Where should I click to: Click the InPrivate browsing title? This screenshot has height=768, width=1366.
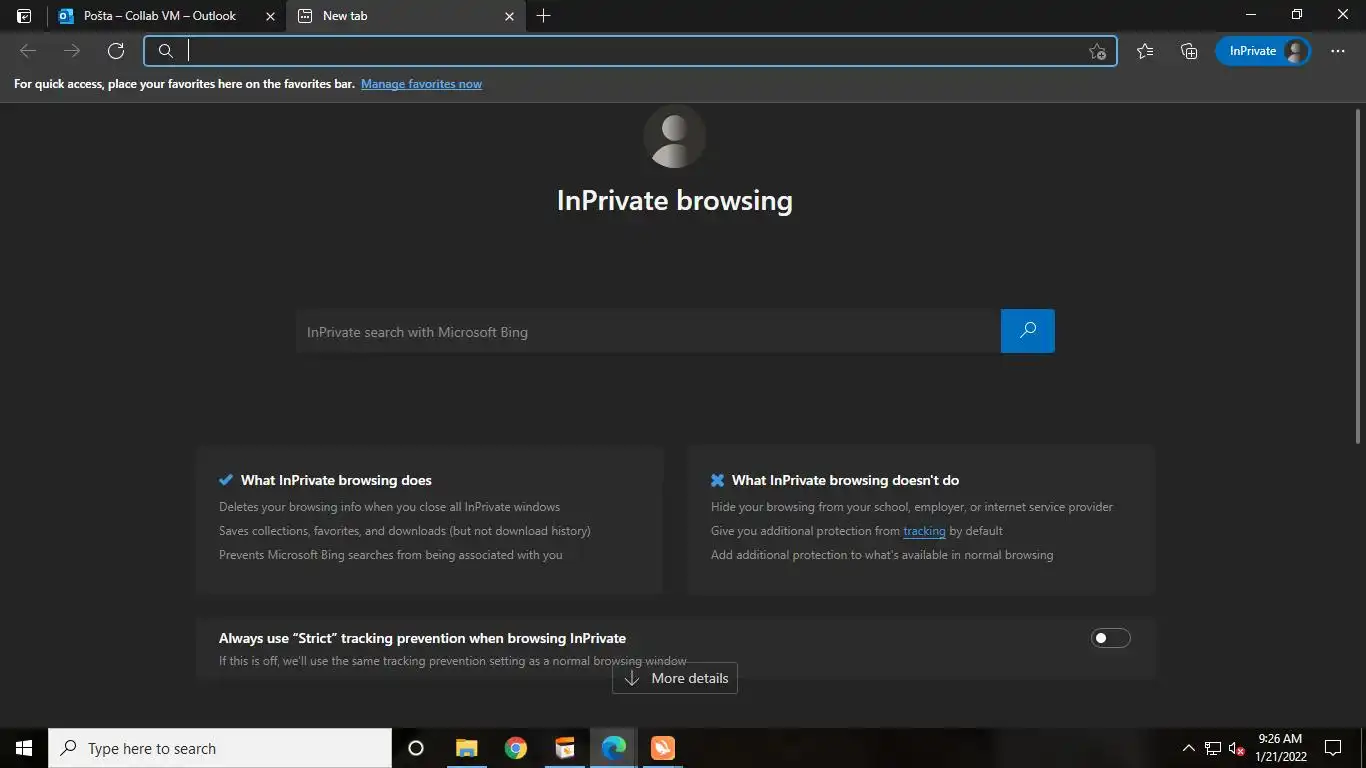pos(675,200)
